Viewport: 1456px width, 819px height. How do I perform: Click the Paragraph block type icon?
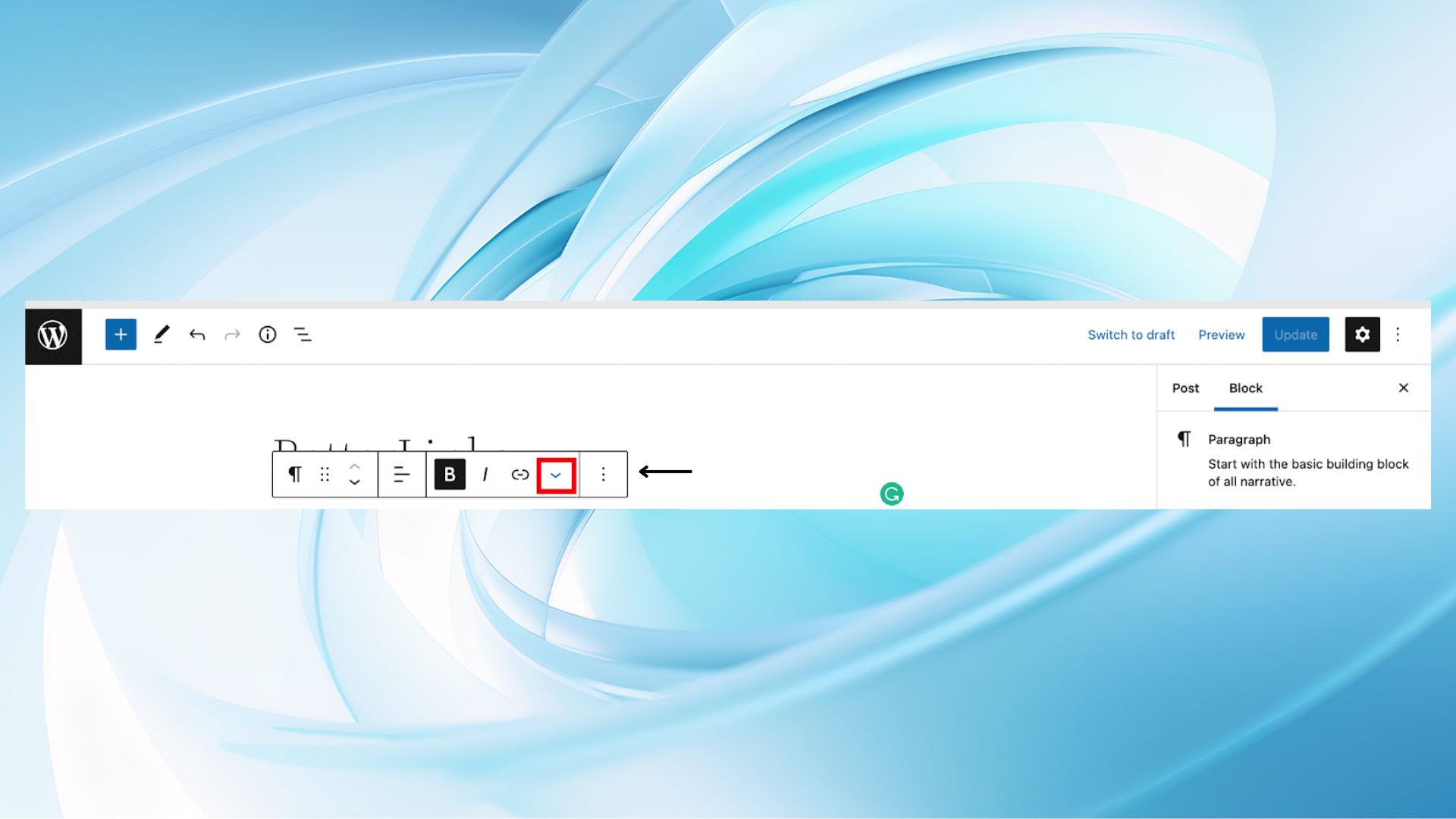click(x=294, y=475)
